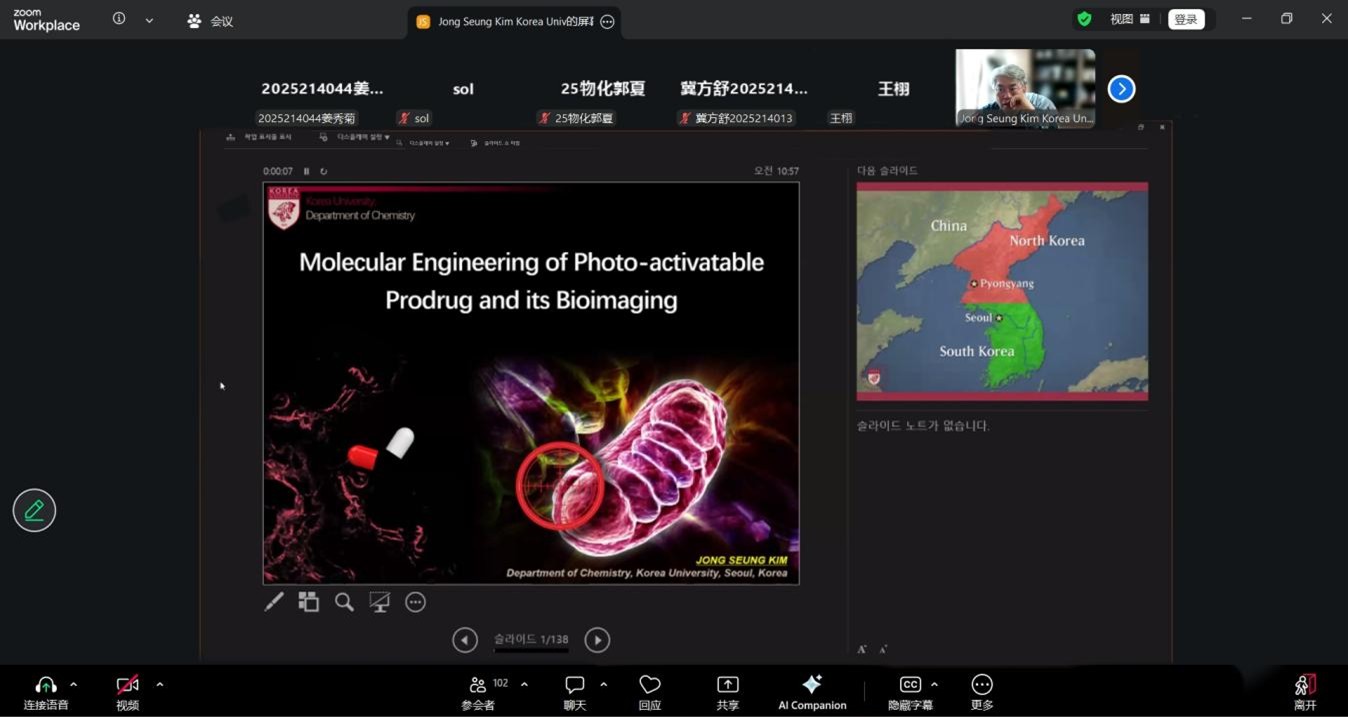Open the 更多 more options icon
Viewport: 1348px width, 717px height.
click(x=982, y=691)
